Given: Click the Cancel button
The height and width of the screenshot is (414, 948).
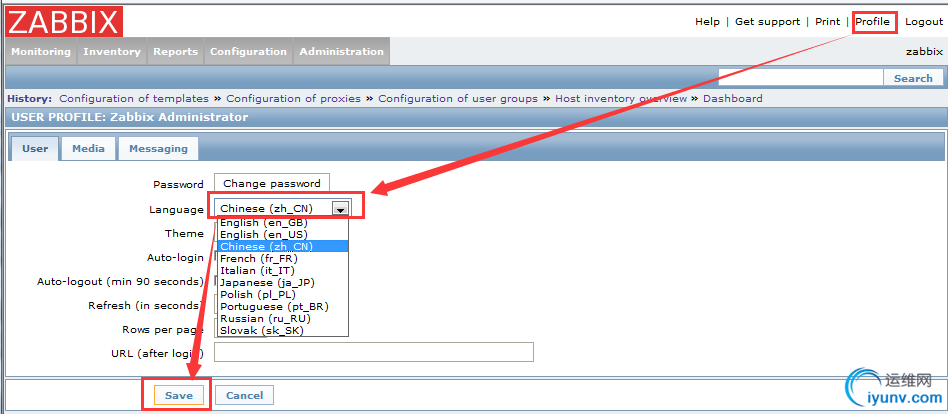Looking at the screenshot, I should click(x=244, y=395).
